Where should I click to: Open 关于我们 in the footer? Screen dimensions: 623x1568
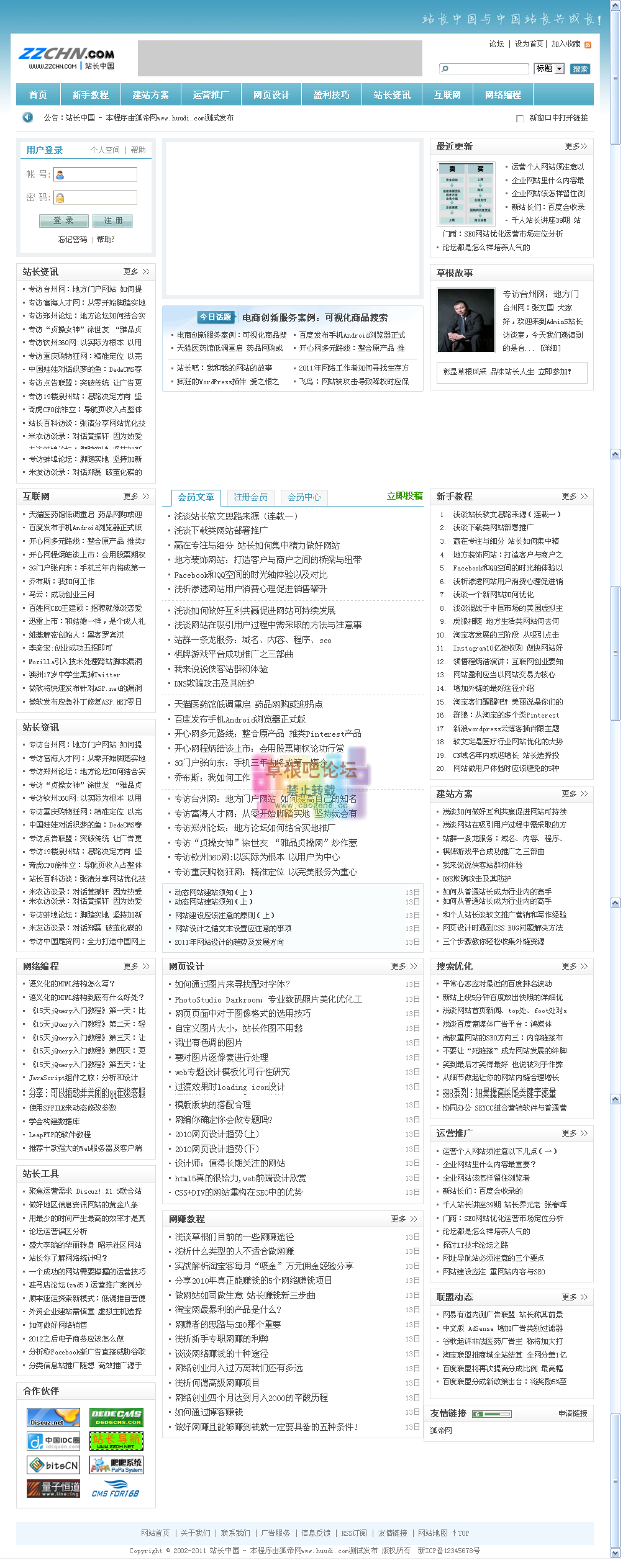pos(195,1533)
